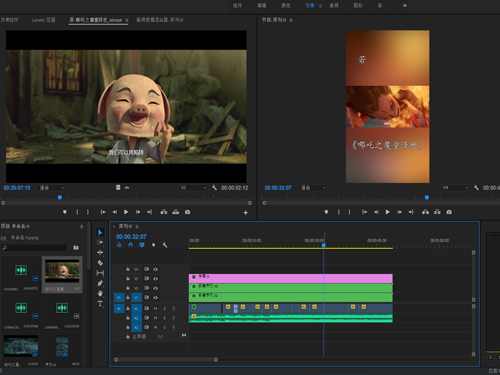Export frame camera in Source Monitor
Image resolution: width=500 pixels, height=375 pixels.
click(188, 212)
